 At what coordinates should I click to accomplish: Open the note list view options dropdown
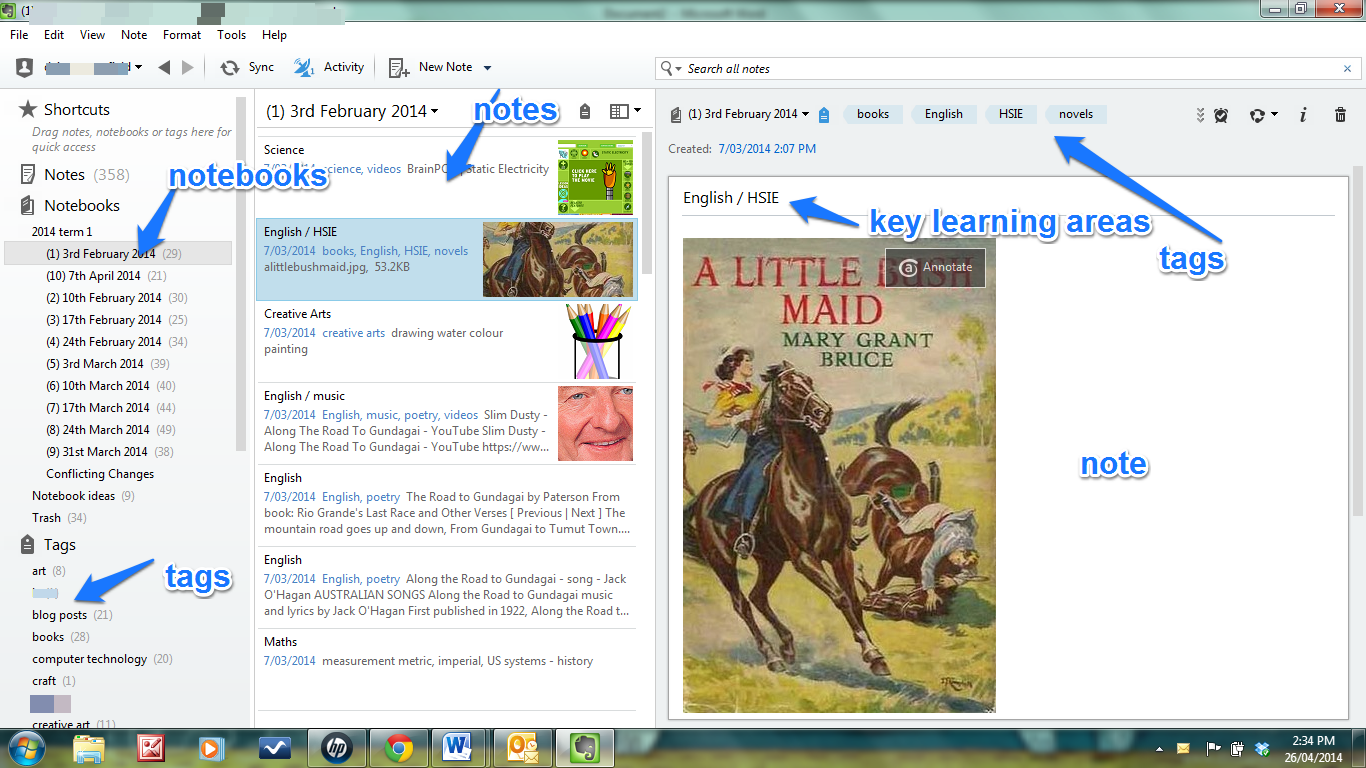pos(625,111)
